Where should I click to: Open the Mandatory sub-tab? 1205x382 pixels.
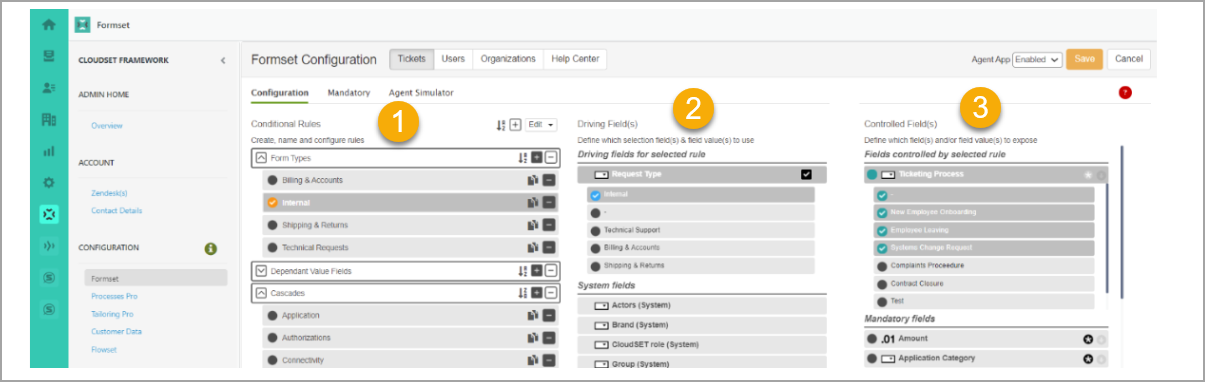349,93
